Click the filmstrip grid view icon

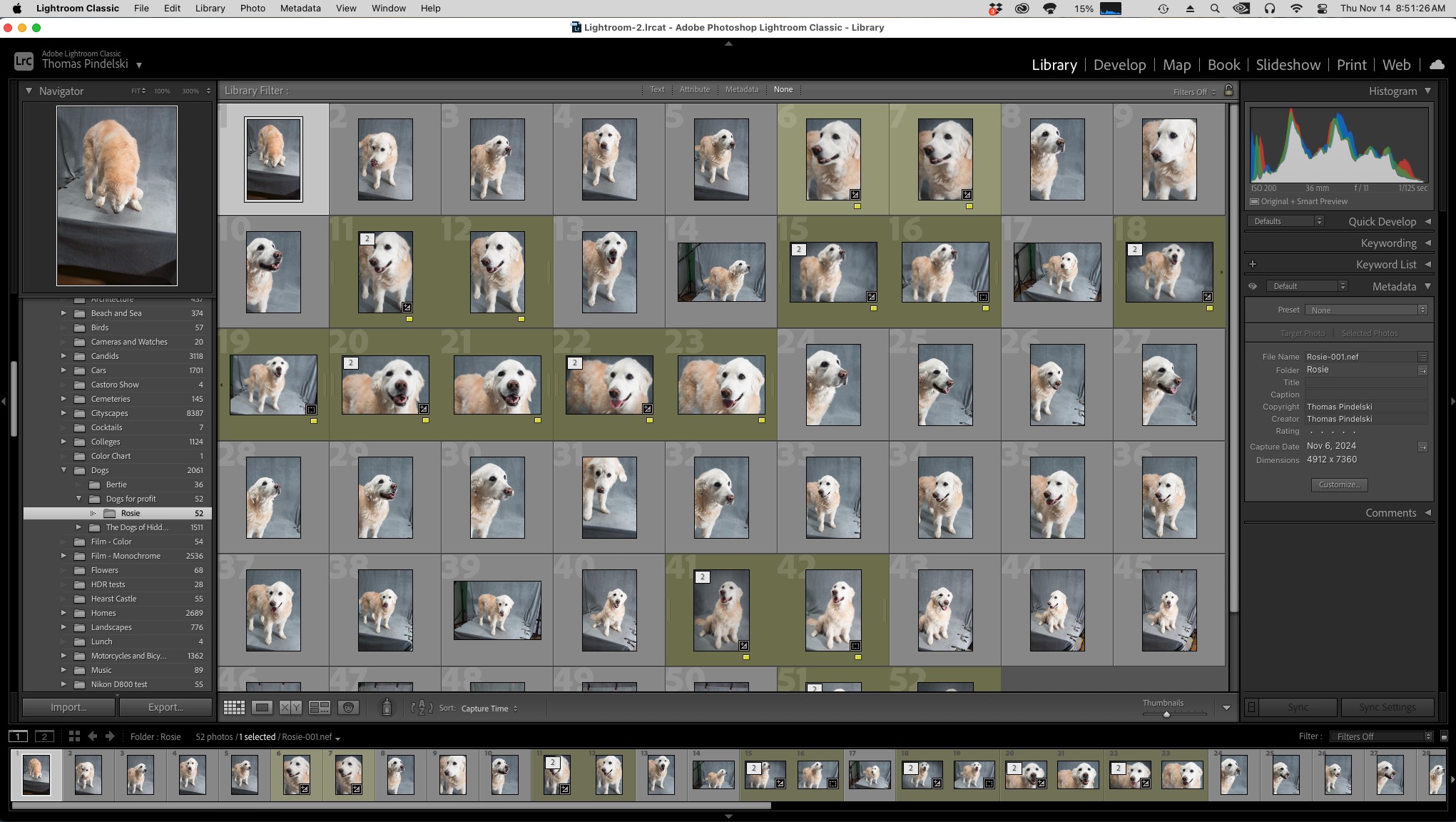74,736
